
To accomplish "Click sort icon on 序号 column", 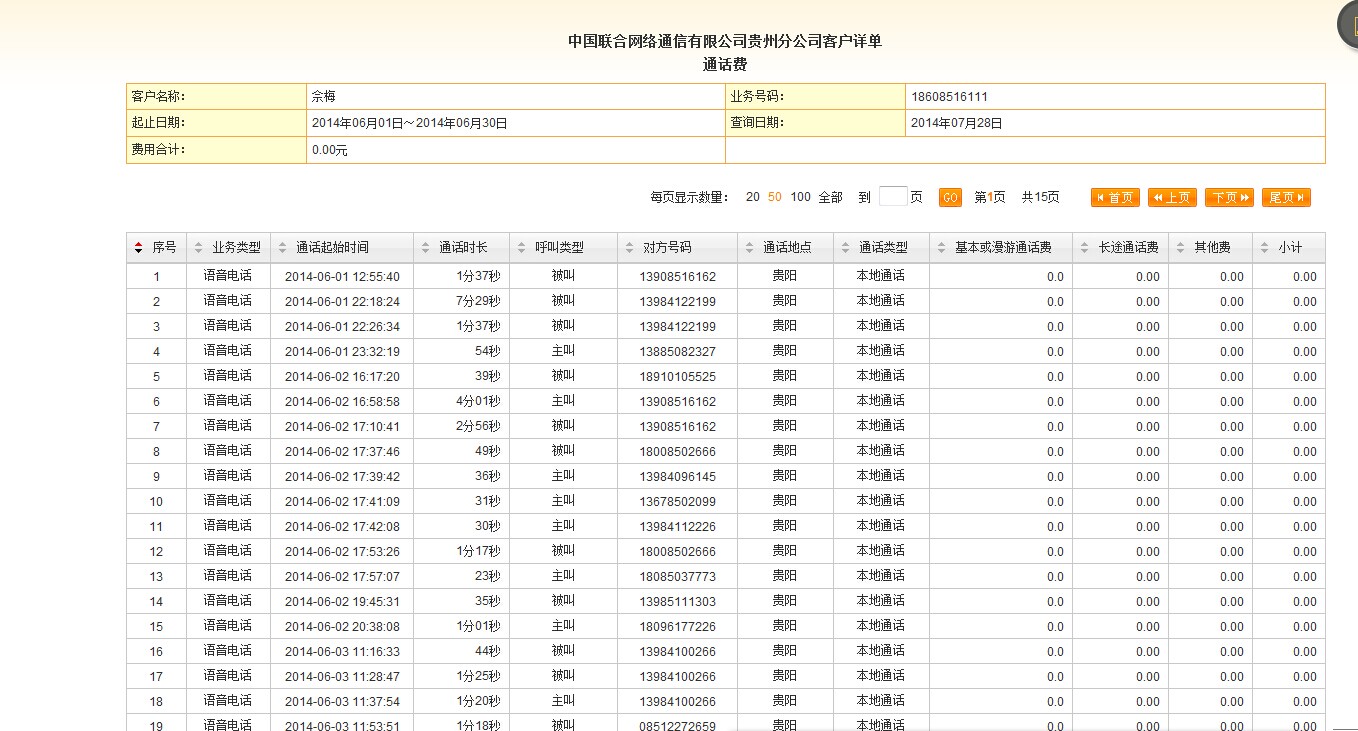I will [138, 248].
